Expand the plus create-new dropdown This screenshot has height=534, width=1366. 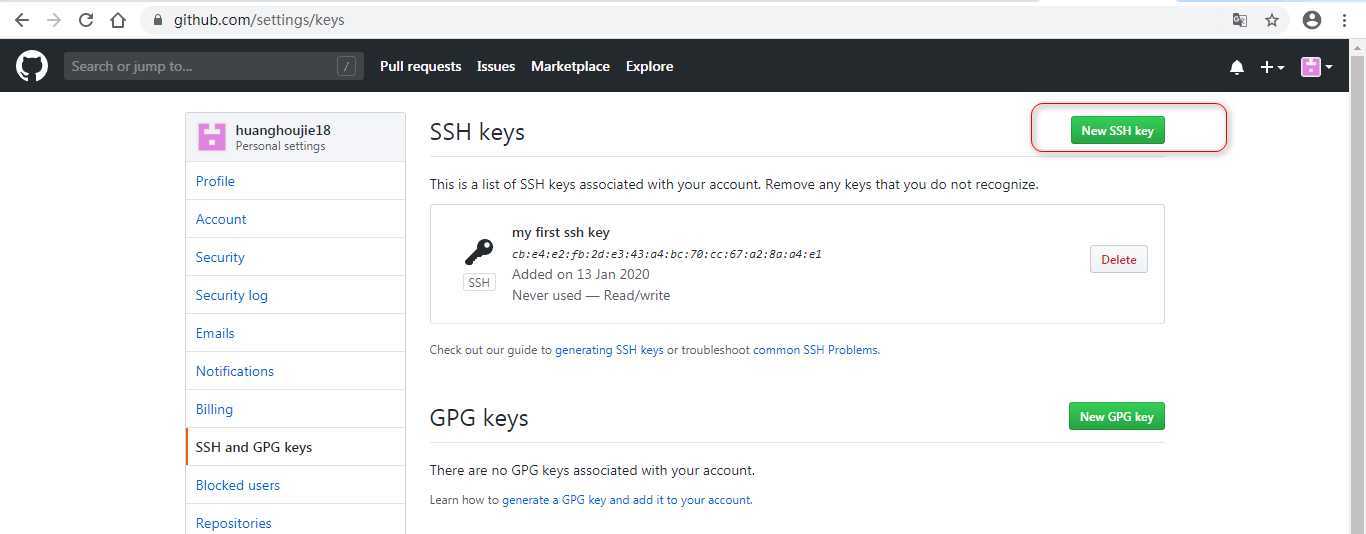pyautogui.click(x=1272, y=67)
